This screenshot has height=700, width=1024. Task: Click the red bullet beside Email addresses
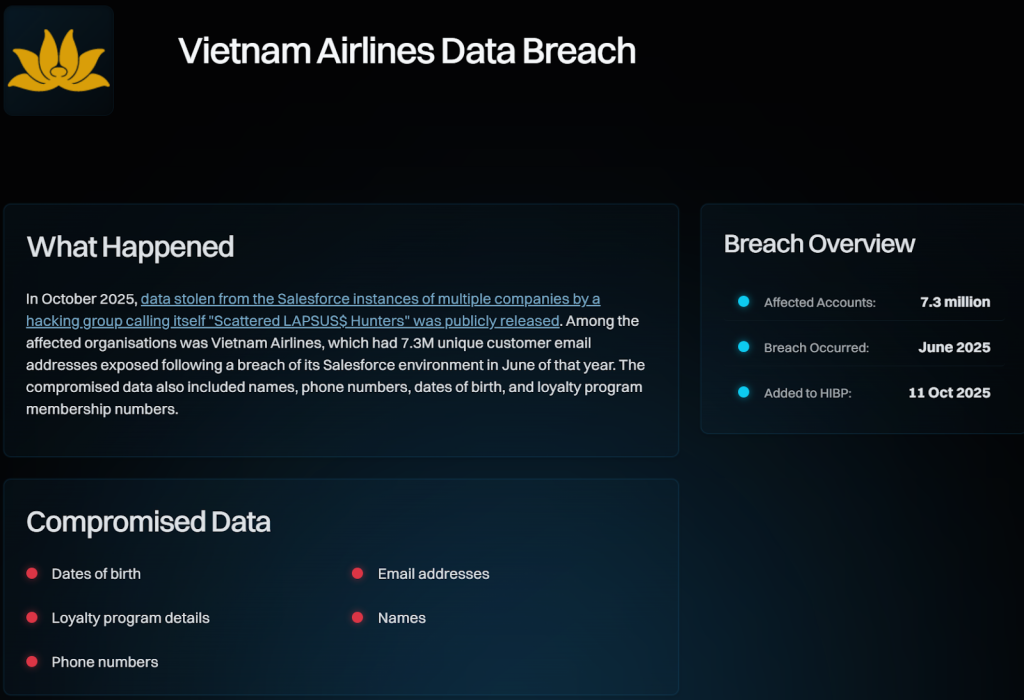[x=357, y=573]
